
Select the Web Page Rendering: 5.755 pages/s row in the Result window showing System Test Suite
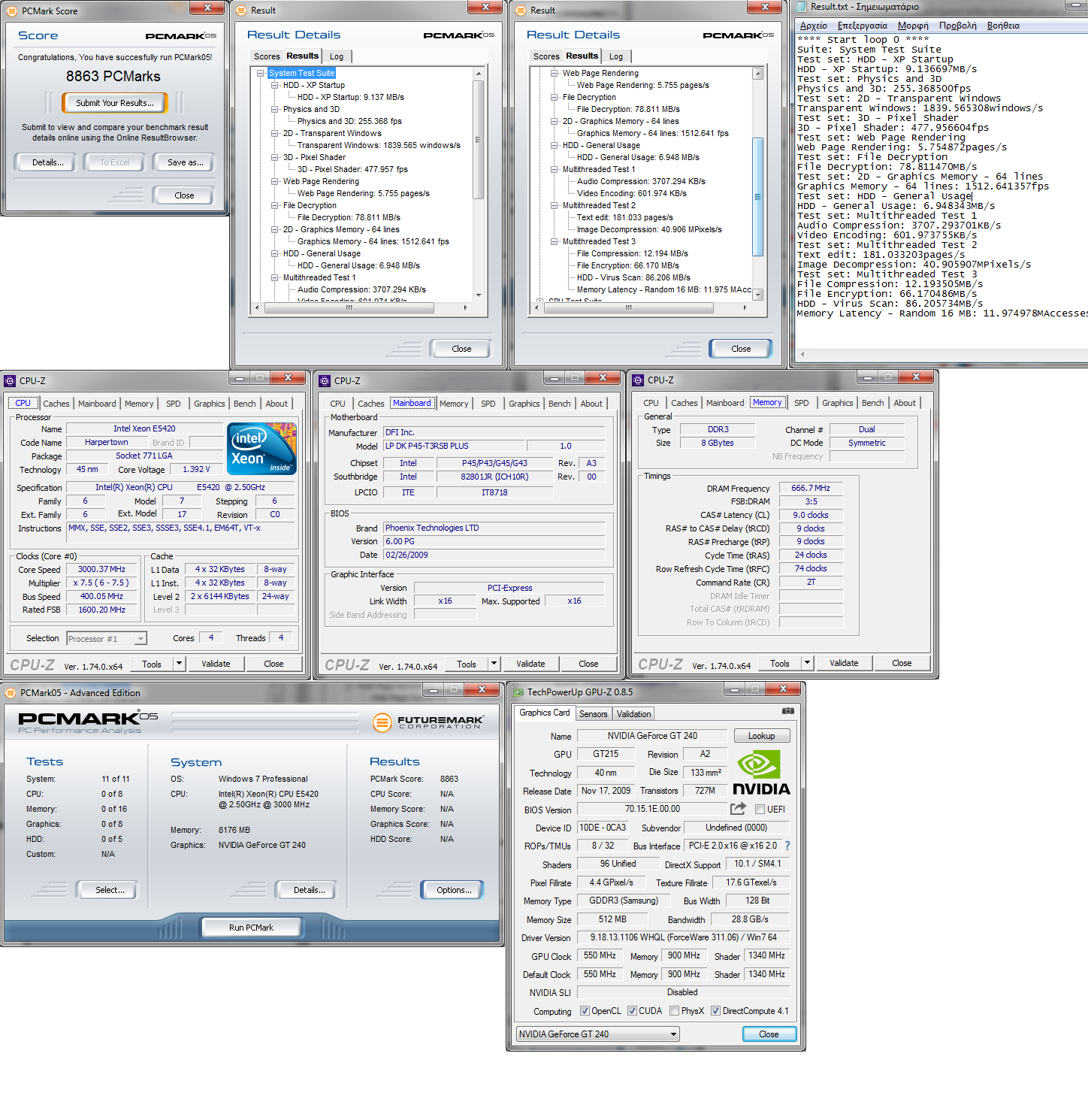[x=364, y=193]
